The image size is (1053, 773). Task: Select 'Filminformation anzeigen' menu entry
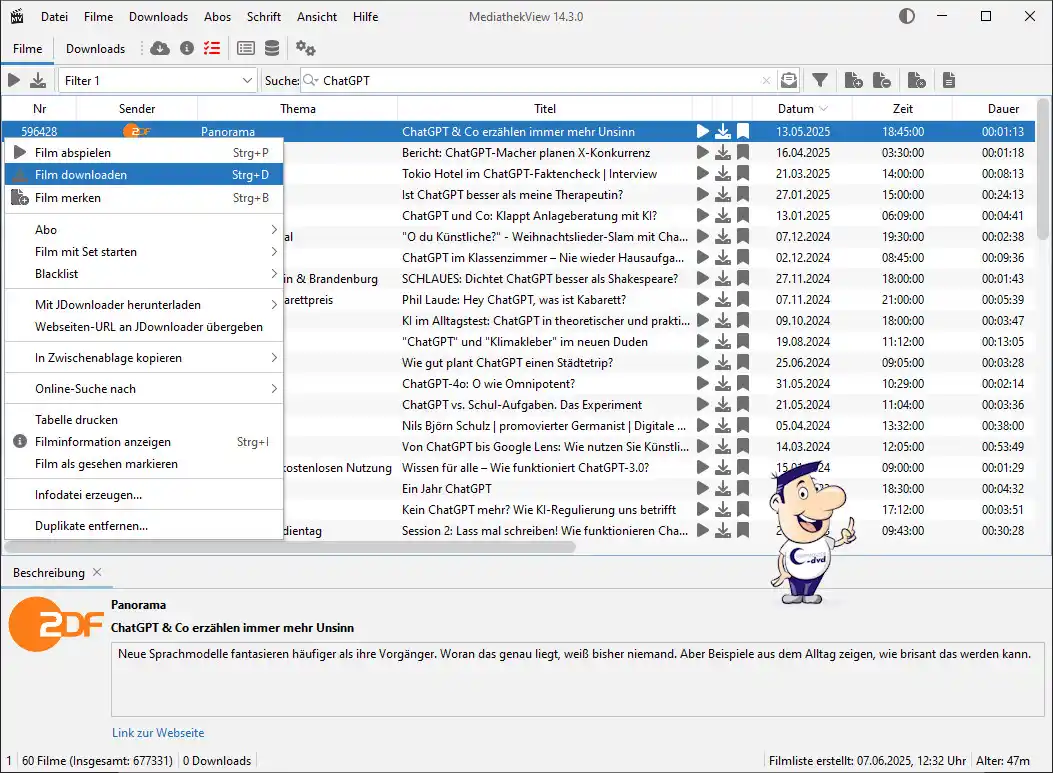(x=144, y=442)
